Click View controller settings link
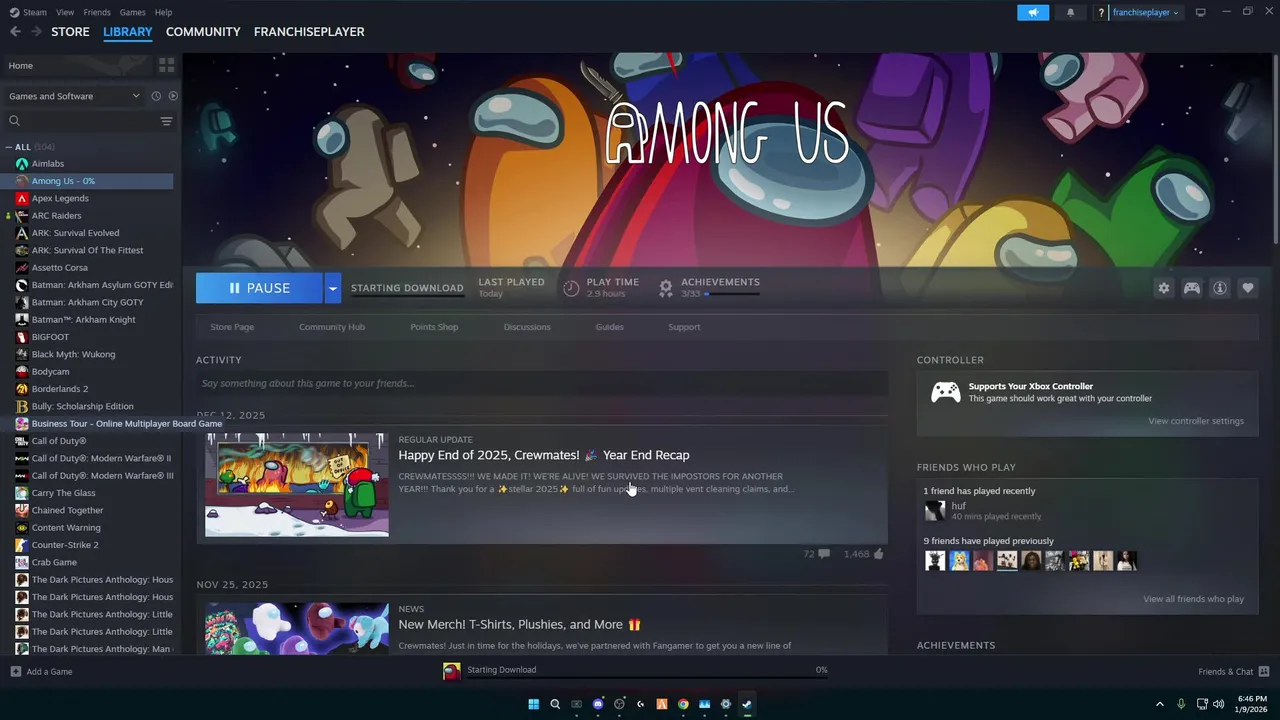This screenshot has height=720, width=1280. click(1196, 421)
